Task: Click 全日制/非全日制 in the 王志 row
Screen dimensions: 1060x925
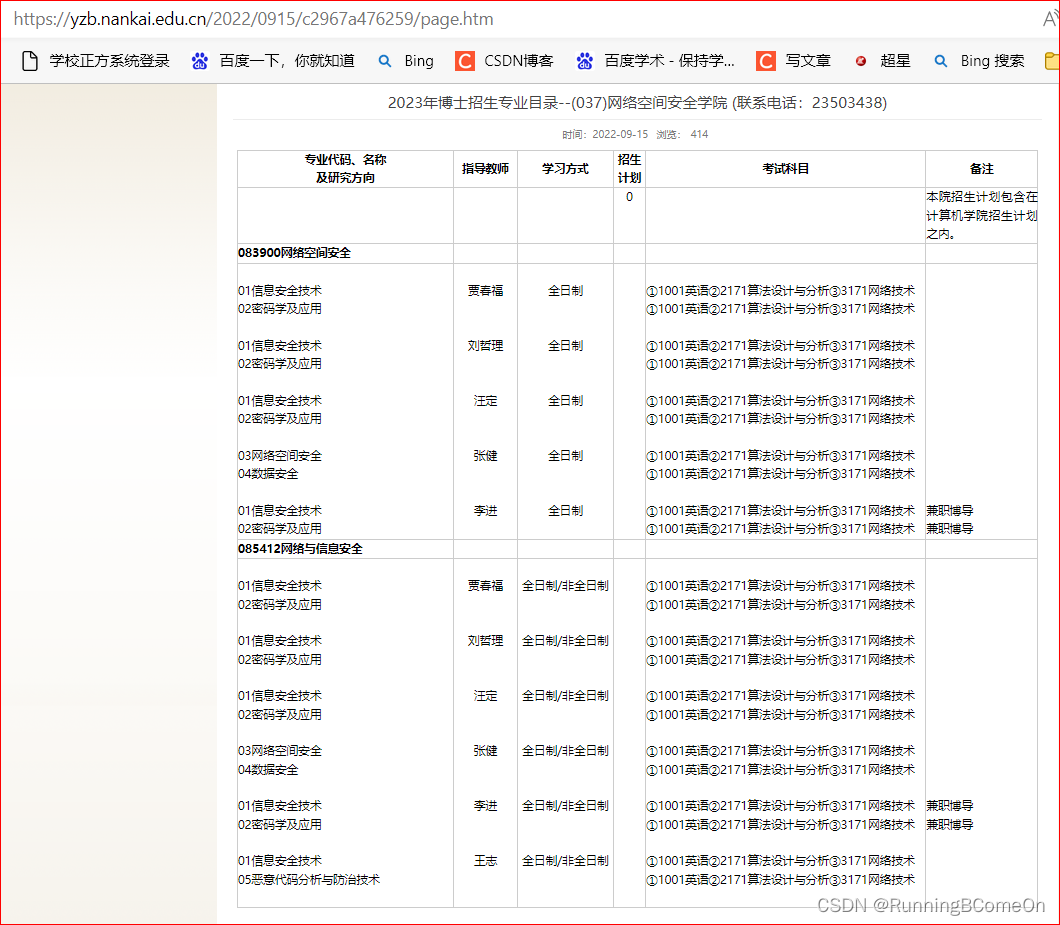Action: tap(565, 861)
